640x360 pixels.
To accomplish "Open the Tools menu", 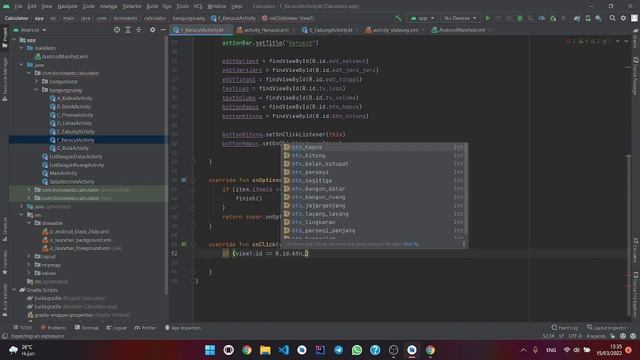I will point(182,6).
